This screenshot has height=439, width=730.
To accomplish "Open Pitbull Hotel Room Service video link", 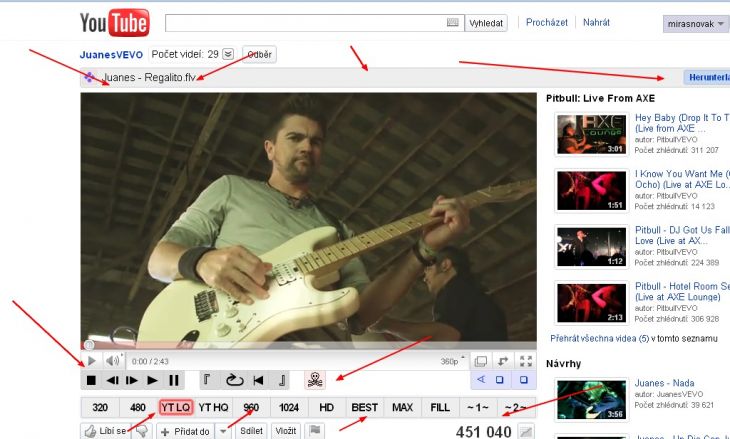I will pos(682,291).
